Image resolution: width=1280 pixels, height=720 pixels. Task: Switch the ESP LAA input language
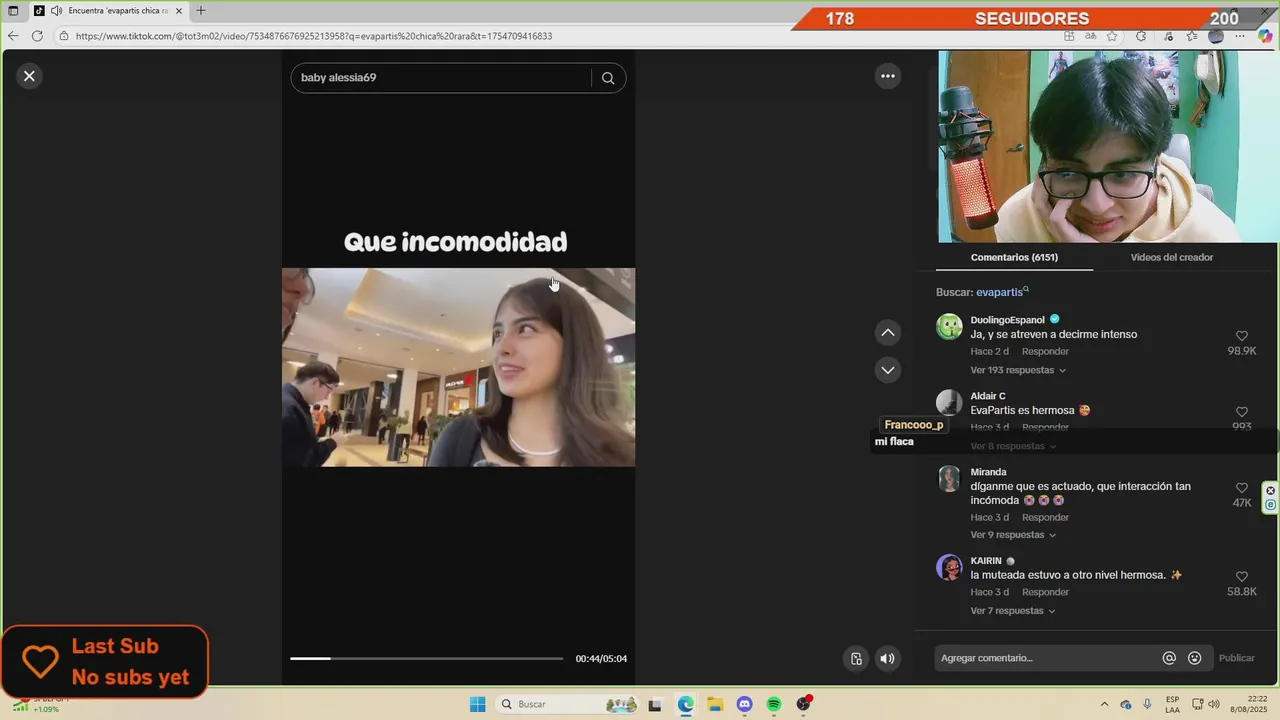click(1172, 704)
